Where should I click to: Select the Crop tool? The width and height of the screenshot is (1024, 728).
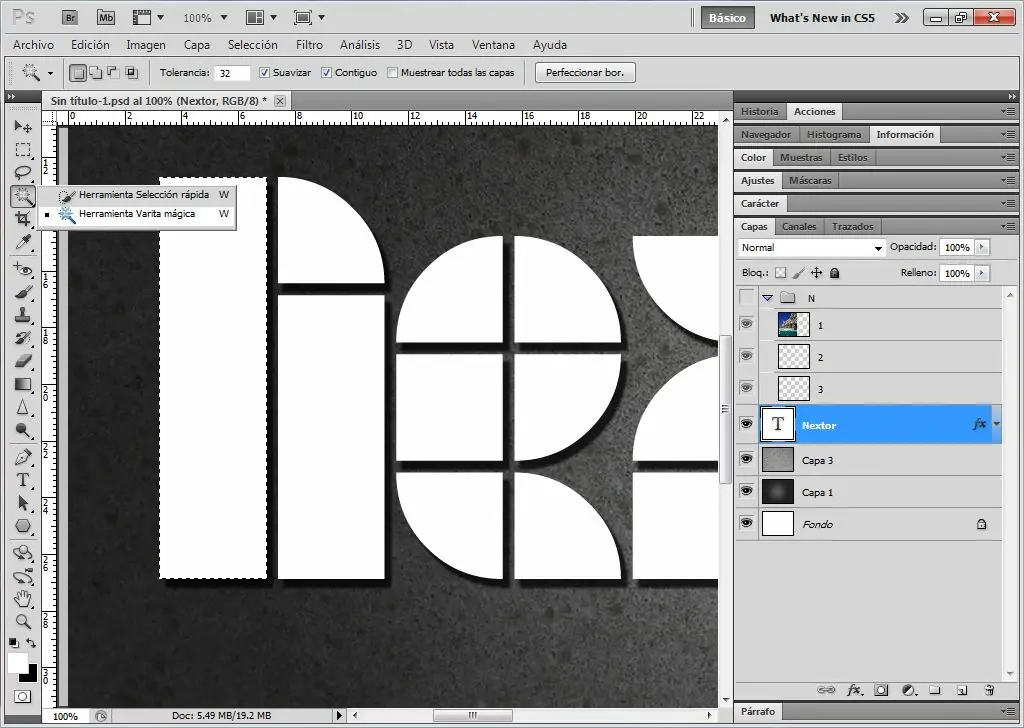click(22, 219)
